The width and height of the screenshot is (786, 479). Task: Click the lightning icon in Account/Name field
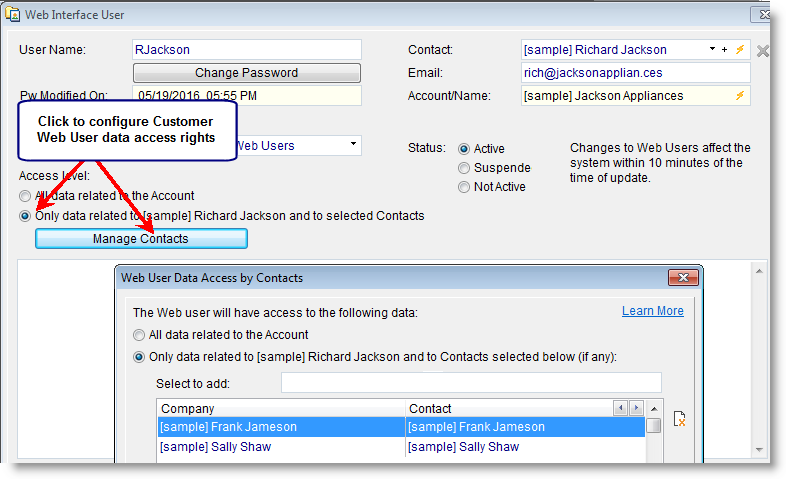click(740, 96)
